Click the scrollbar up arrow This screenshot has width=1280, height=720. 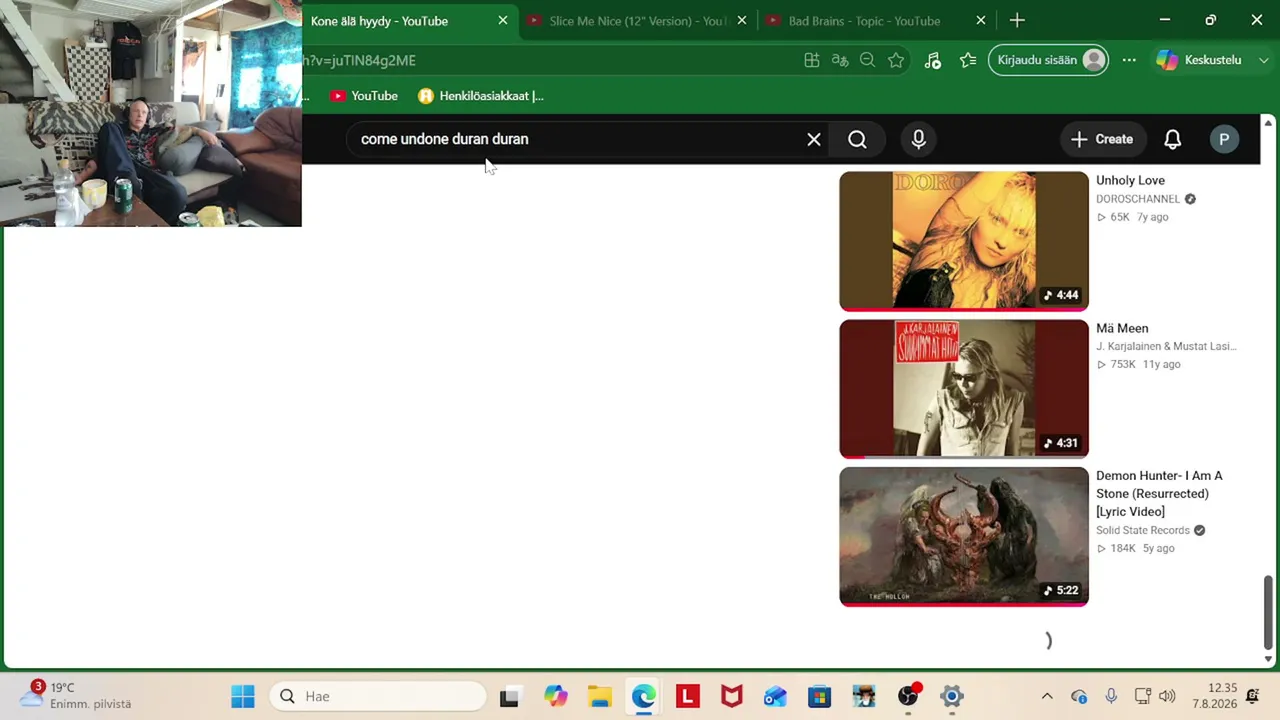click(x=1268, y=122)
